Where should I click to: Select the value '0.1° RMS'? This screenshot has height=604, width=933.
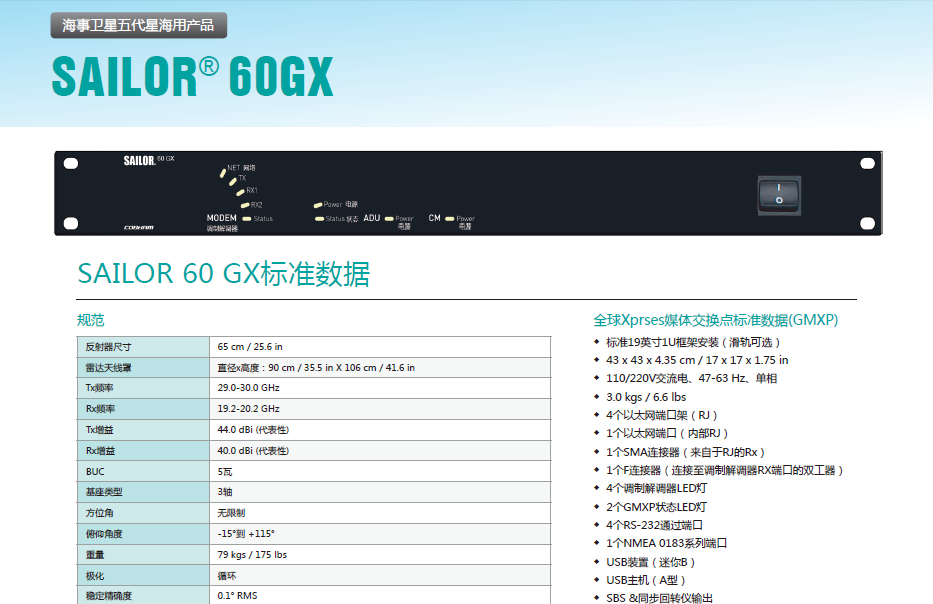click(x=237, y=596)
